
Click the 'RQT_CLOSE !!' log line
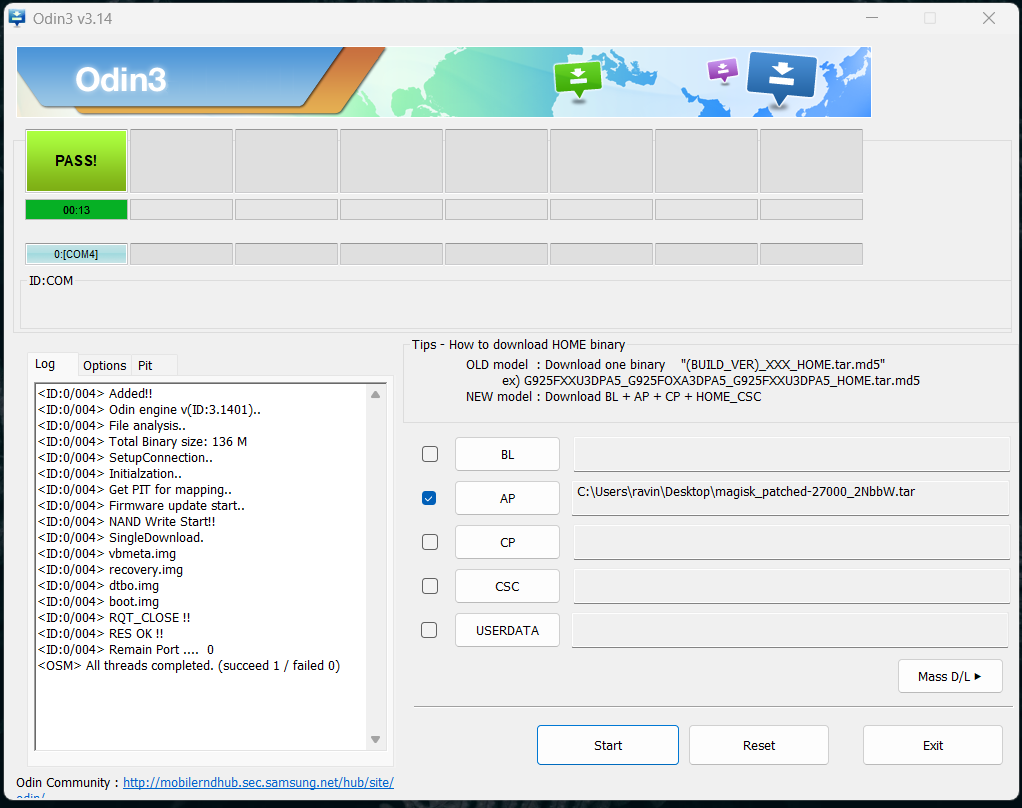[114, 618]
